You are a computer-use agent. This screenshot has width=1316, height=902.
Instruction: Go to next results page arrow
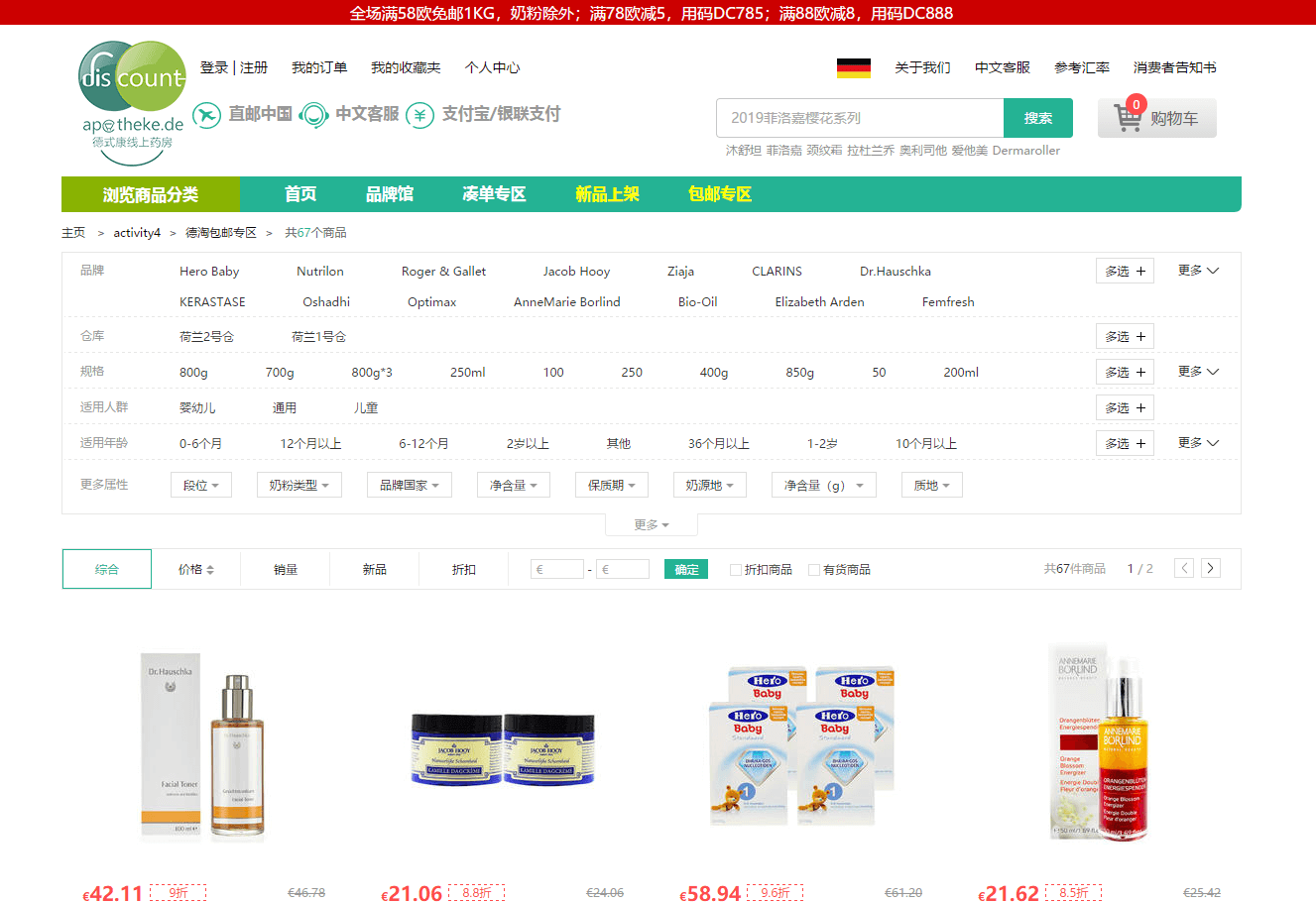point(1211,568)
